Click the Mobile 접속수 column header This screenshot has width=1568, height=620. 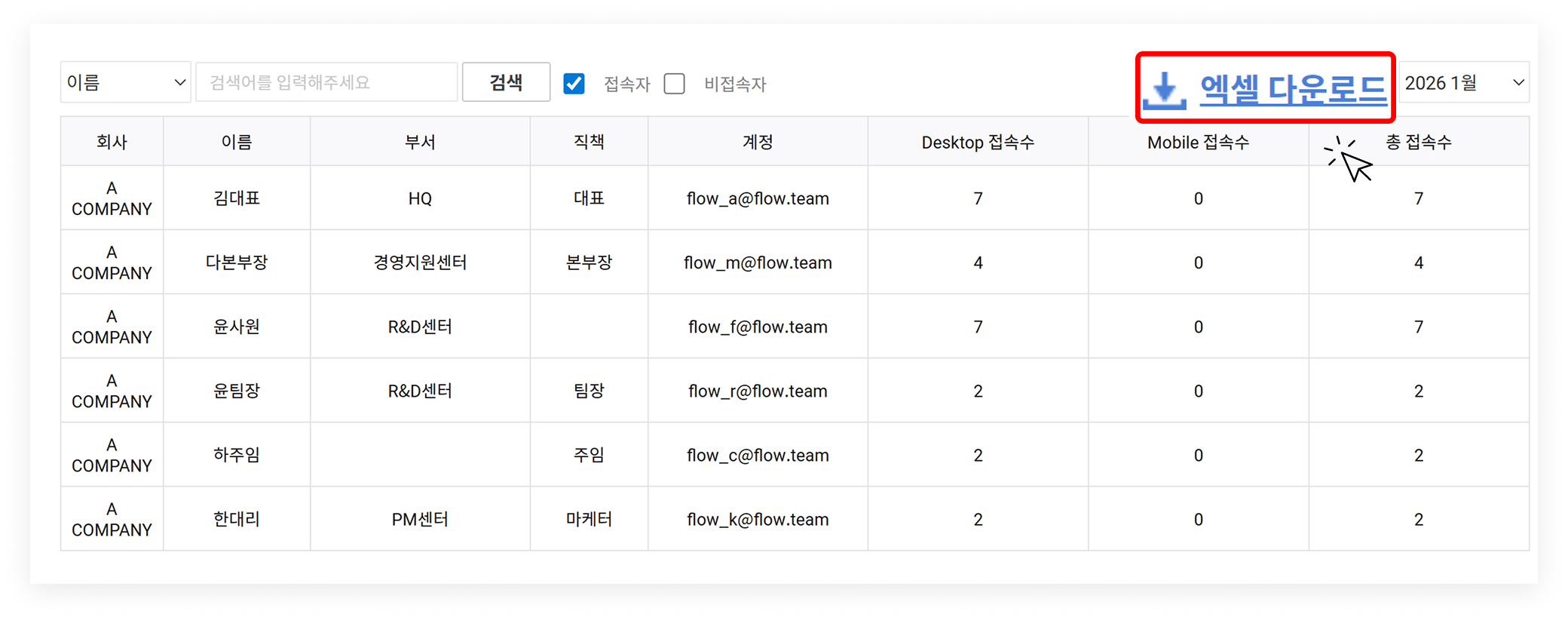click(x=1198, y=143)
